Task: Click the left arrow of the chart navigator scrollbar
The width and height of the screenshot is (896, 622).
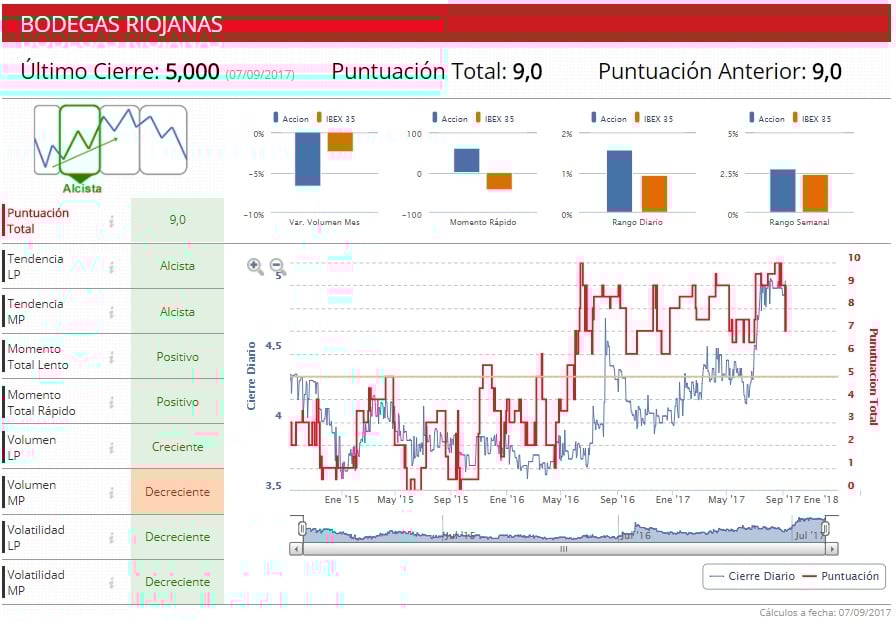Action: point(295,549)
